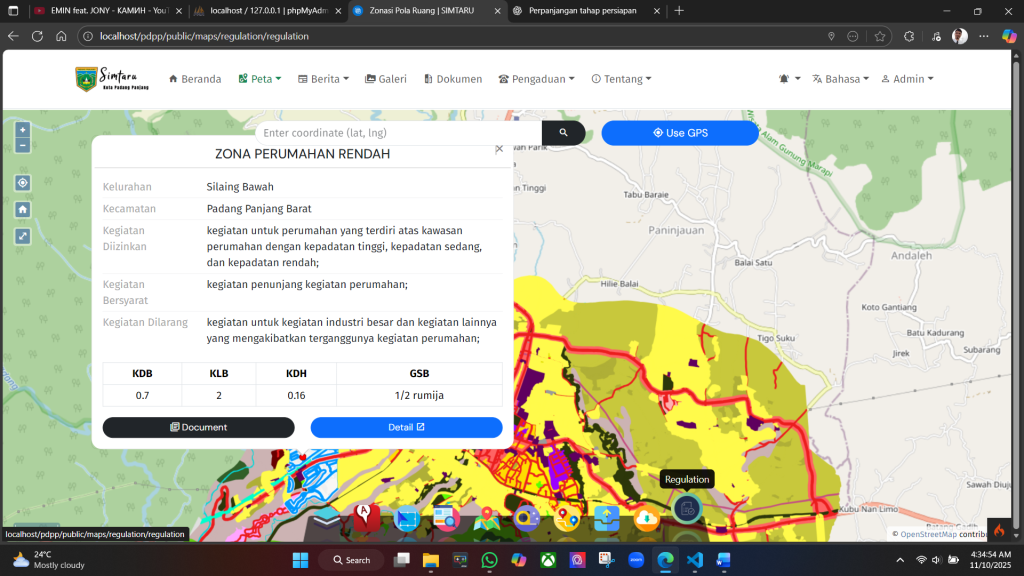Focus the Enter coordinate input field
The height and width of the screenshot is (576, 1024).
(398, 133)
